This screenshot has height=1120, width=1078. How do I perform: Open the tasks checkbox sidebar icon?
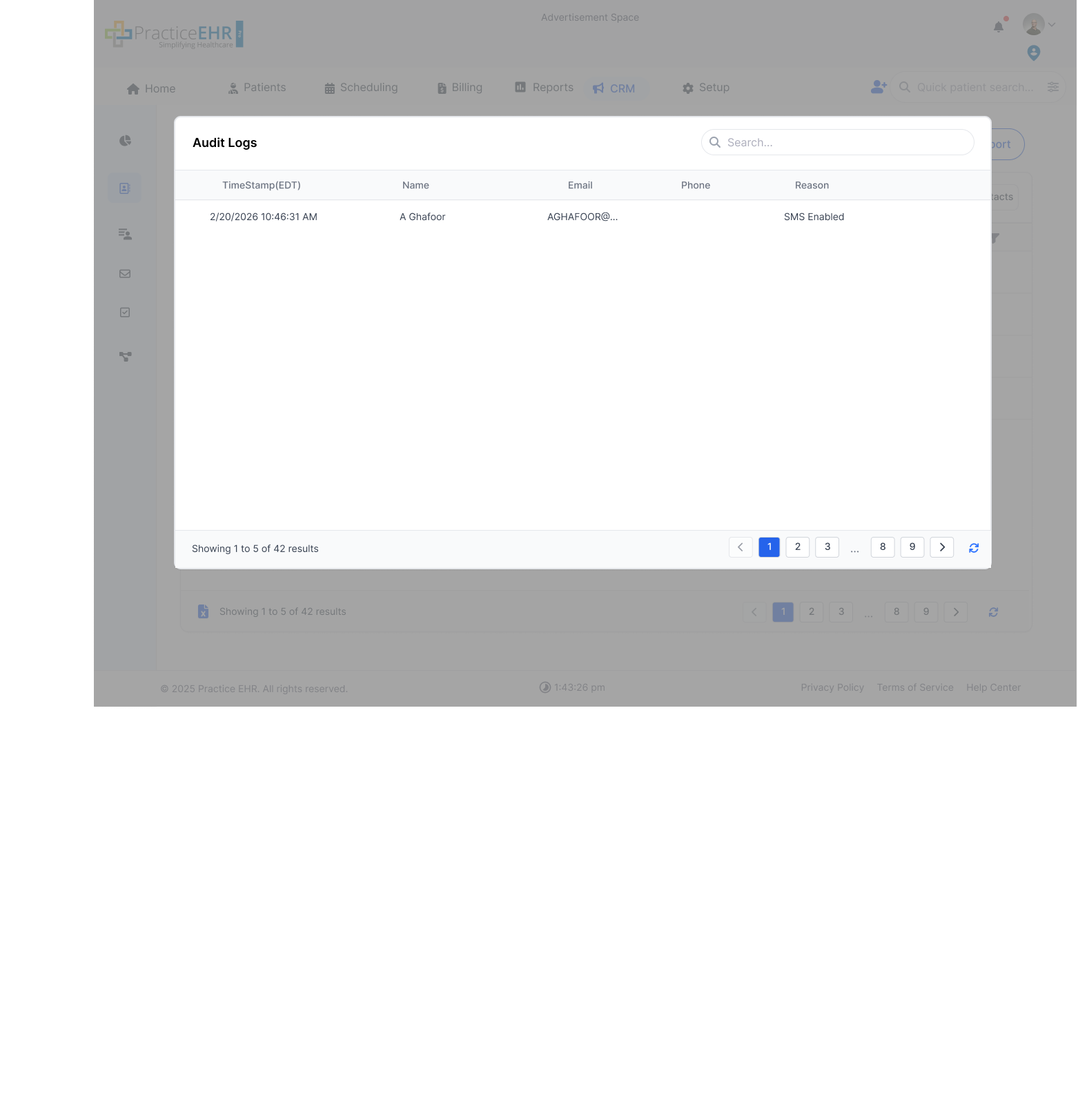pyautogui.click(x=125, y=313)
